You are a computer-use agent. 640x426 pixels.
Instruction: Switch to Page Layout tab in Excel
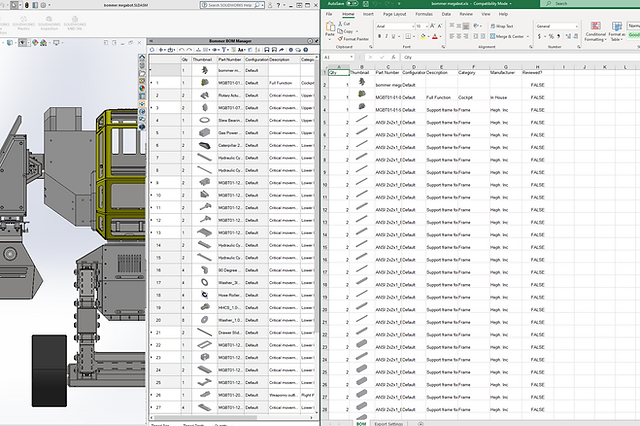click(x=394, y=14)
